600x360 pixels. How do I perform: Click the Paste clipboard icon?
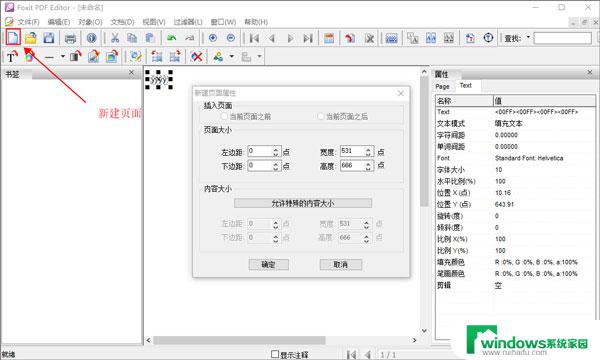point(150,38)
